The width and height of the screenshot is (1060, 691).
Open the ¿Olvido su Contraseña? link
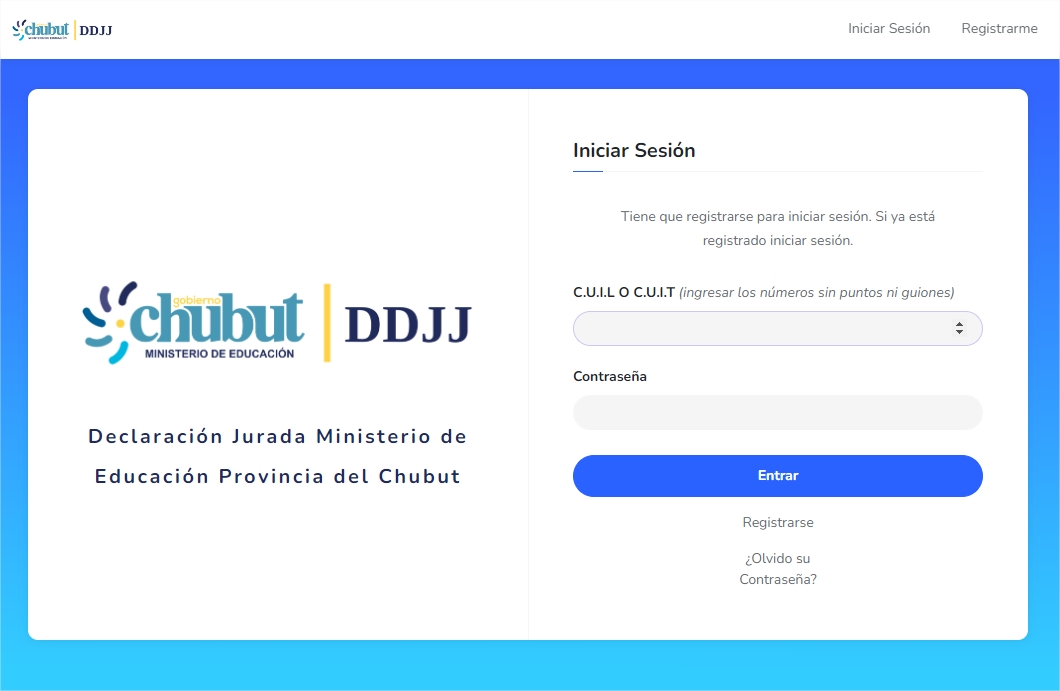(777, 569)
